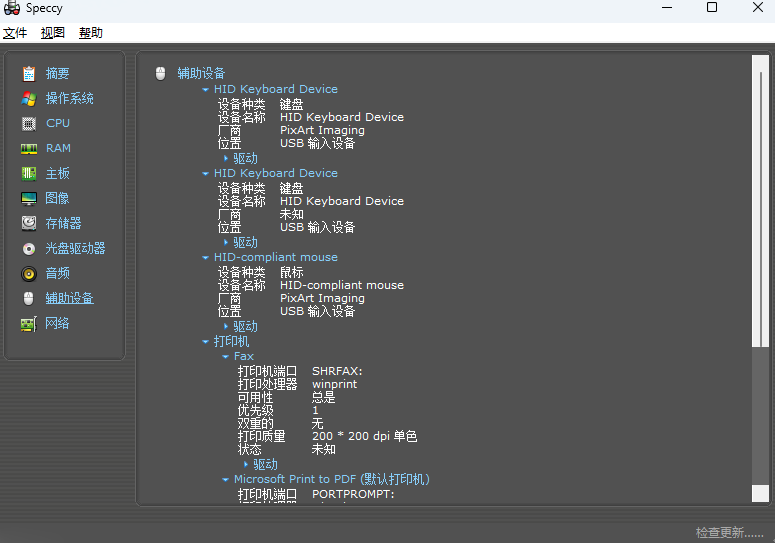775x543 pixels.
Task: Open the 文件 menu
Action: coord(15,33)
